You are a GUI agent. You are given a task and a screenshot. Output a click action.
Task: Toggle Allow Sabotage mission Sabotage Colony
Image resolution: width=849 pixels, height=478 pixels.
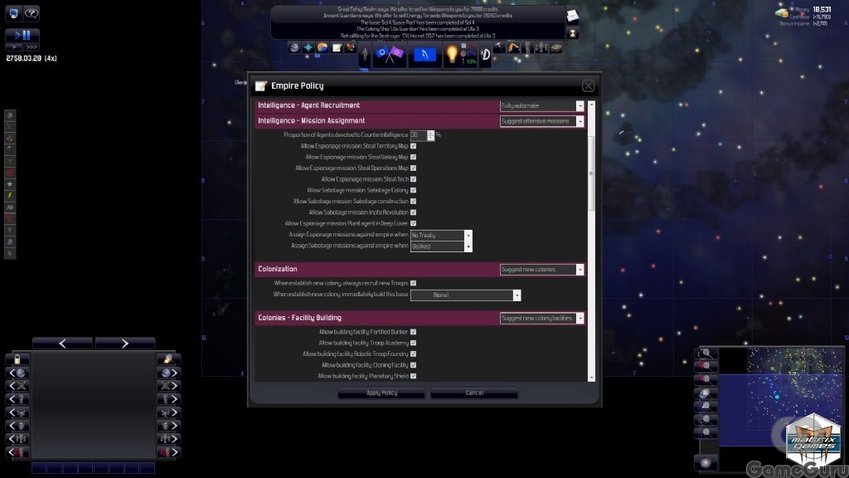(413, 191)
